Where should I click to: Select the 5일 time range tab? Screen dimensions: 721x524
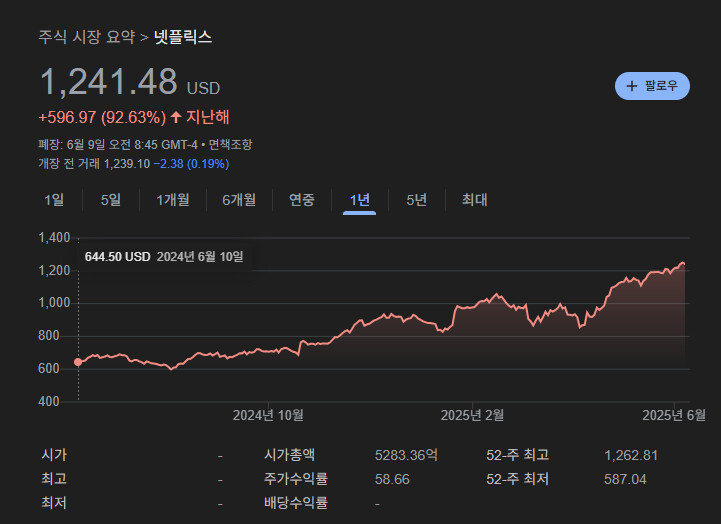(x=111, y=200)
